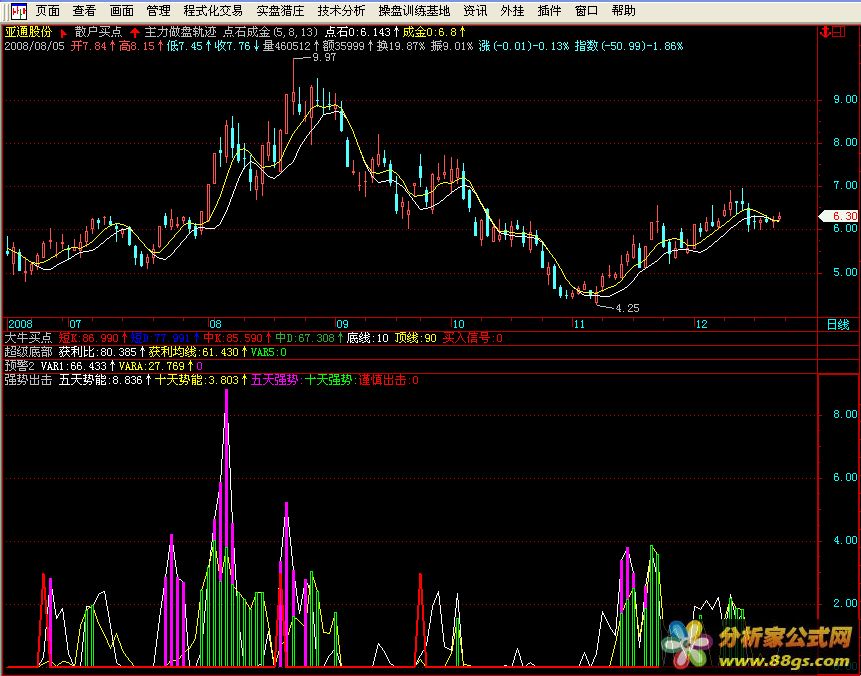The image size is (861, 676).
Task: Click the 十天势能:3.803 value
Action: (x=197, y=379)
